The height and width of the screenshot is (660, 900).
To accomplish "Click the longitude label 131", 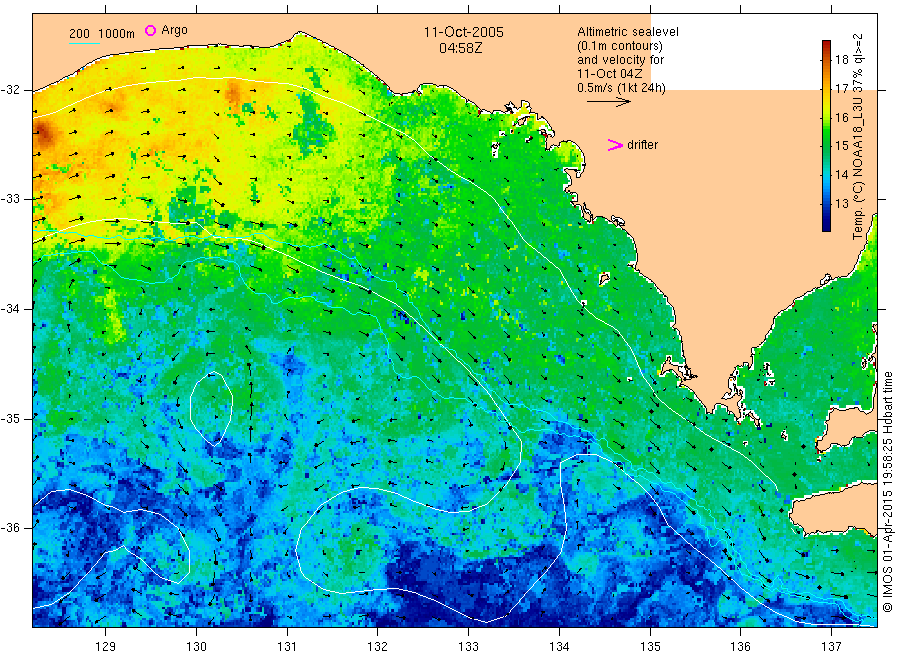I will coord(287,647).
